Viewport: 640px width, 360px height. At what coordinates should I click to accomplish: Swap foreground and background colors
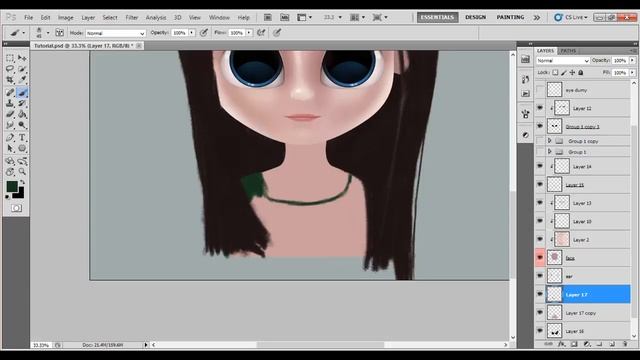22,182
